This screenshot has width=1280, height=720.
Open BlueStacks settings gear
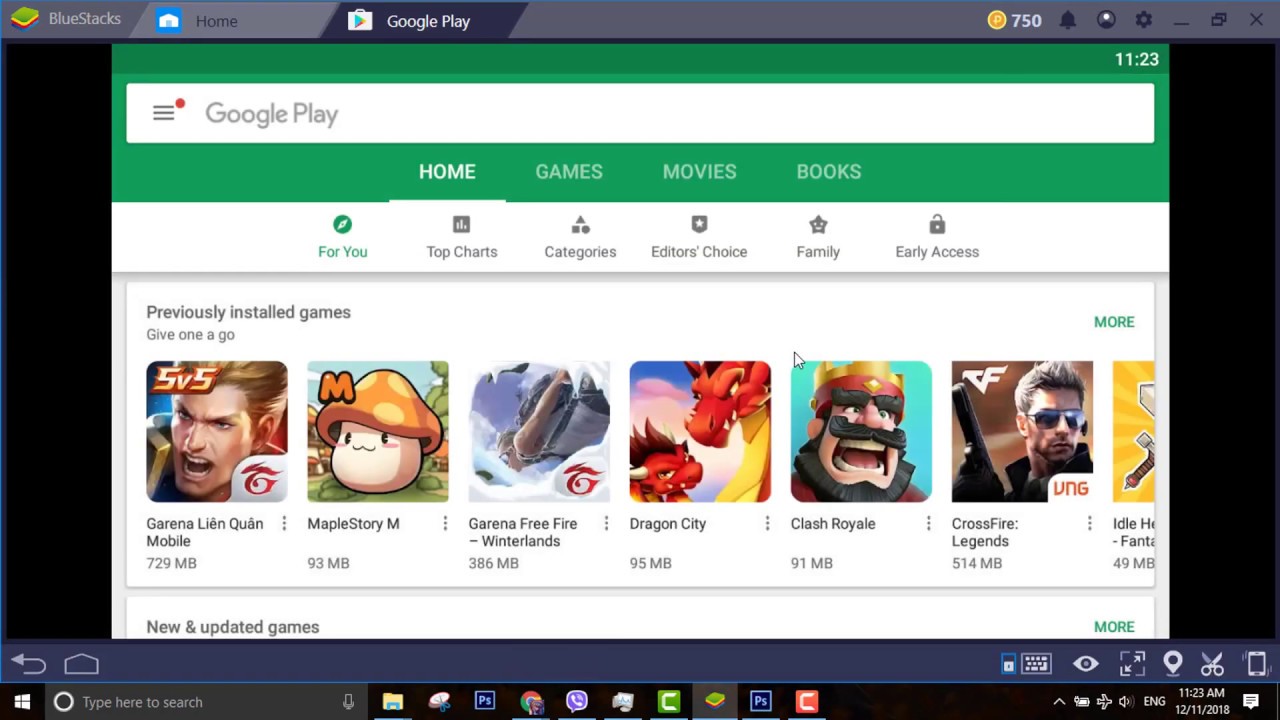click(1144, 20)
